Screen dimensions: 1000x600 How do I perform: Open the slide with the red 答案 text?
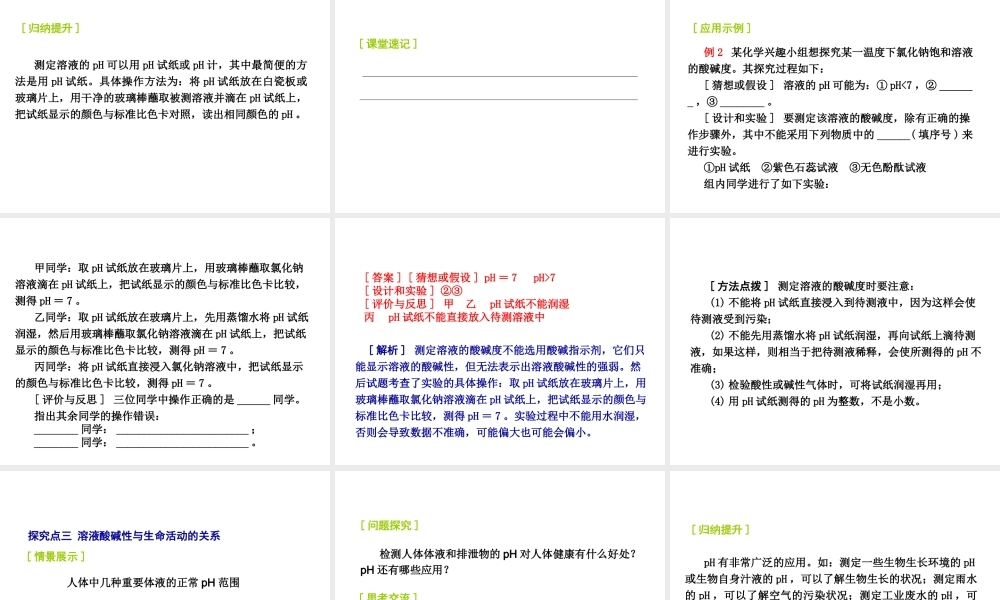pyautogui.click(x=499, y=341)
